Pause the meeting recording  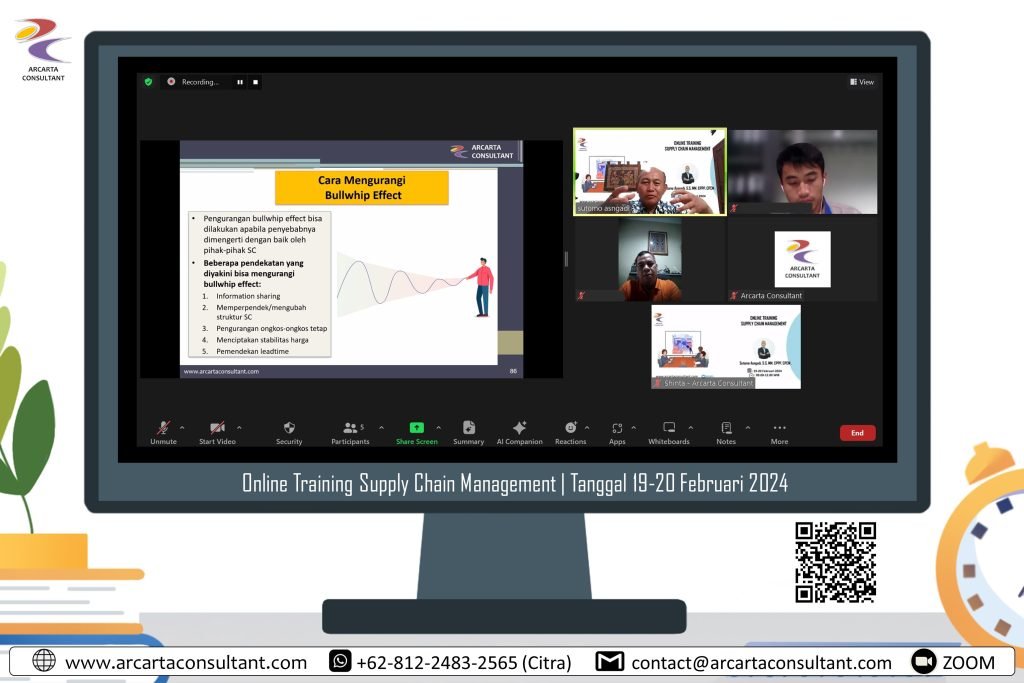(x=240, y=82)
